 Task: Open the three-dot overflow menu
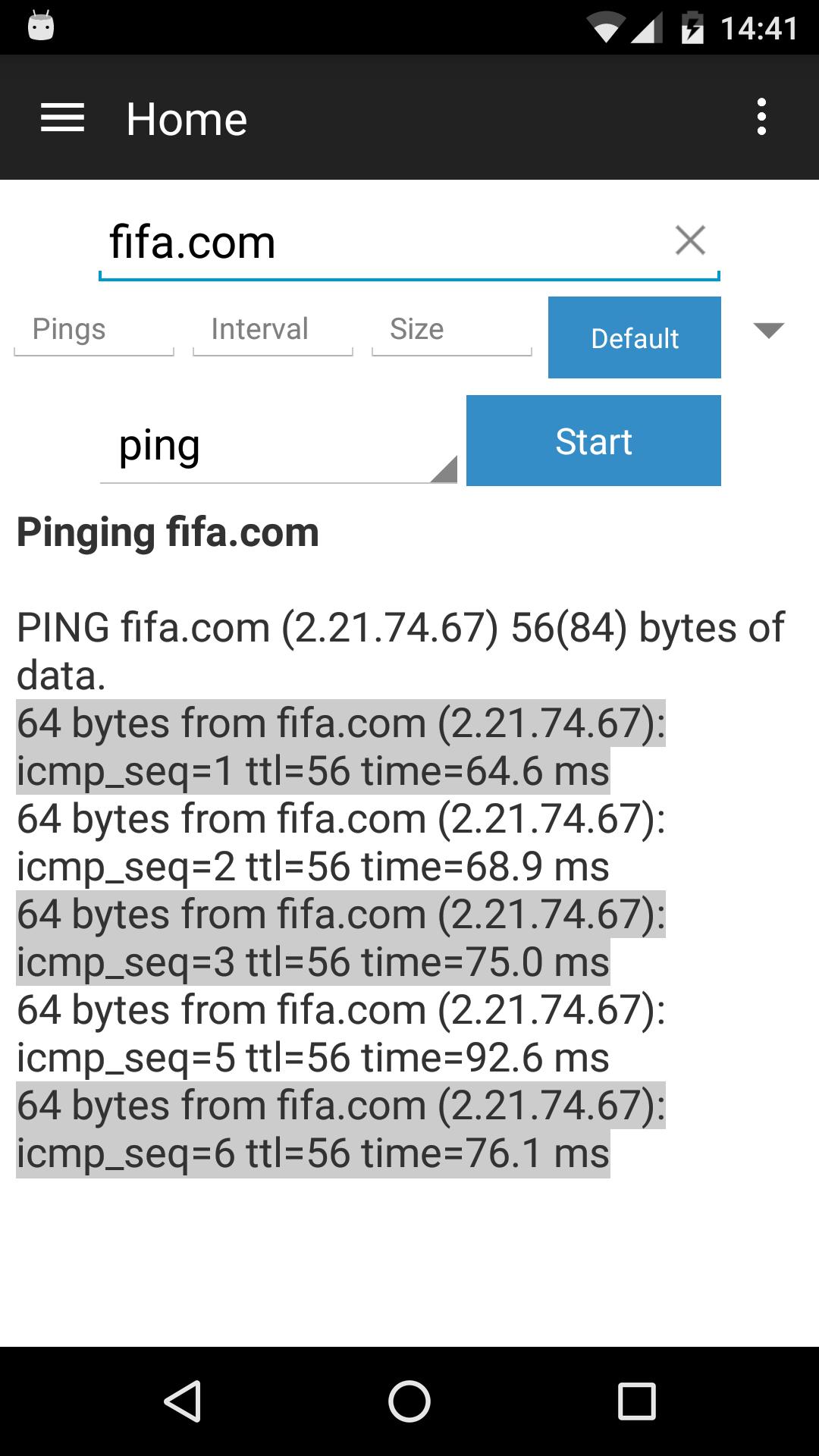(x=761, y=118)
